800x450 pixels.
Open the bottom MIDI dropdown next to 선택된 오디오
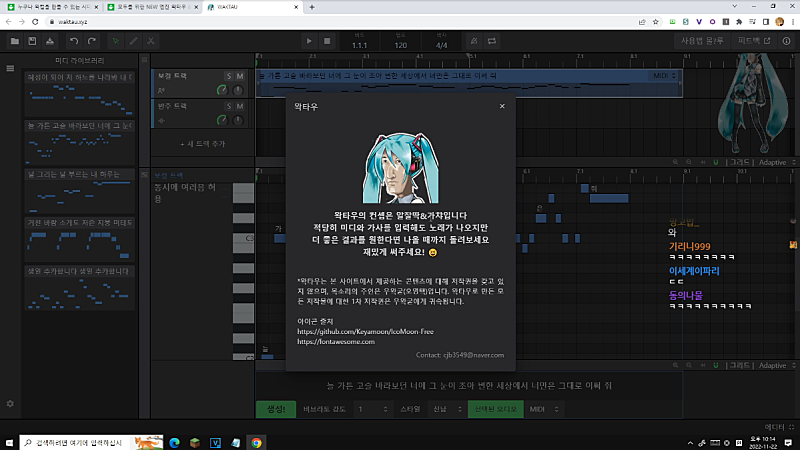click(544, 409)
